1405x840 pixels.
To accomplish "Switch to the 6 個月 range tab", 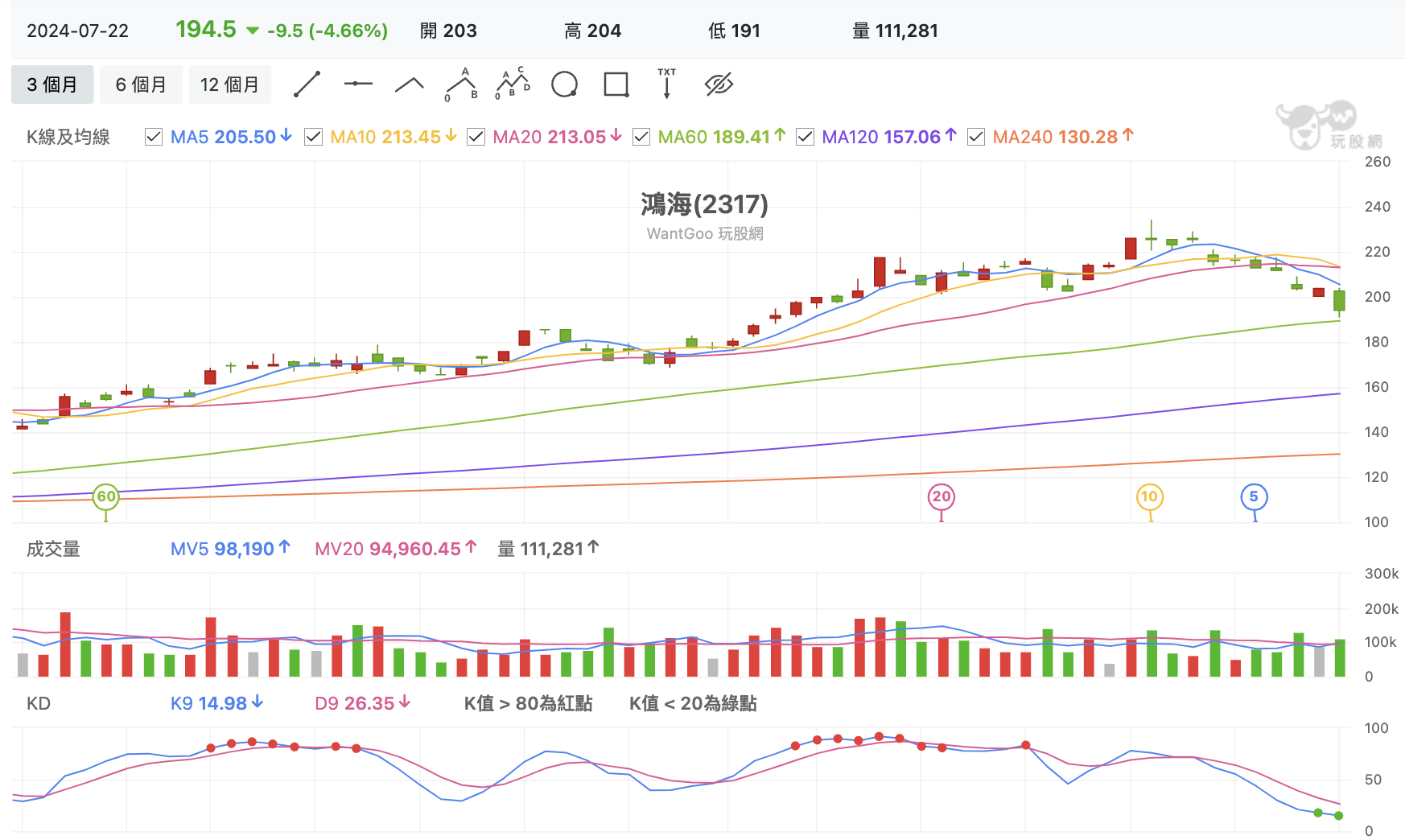I will click(141, 84).
